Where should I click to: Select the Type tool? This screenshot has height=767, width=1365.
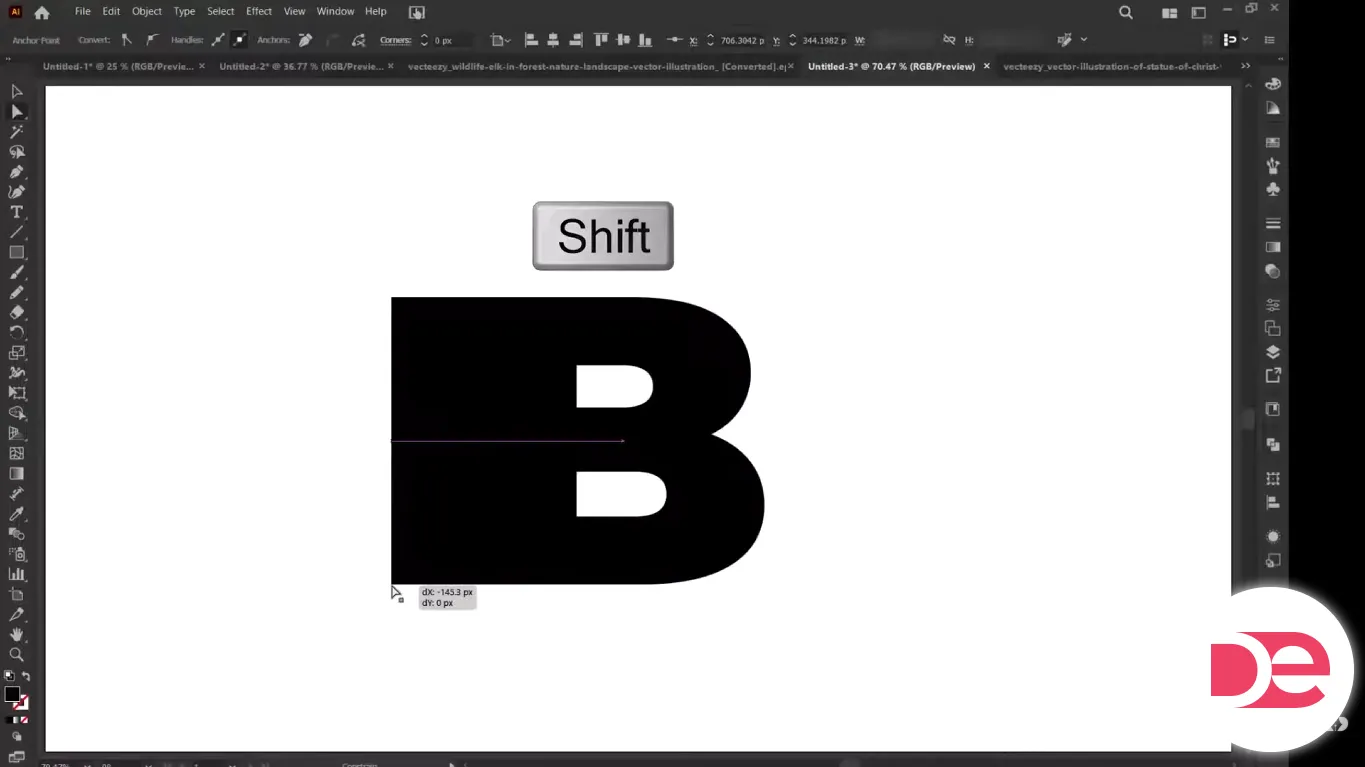(x=17, y=212)
